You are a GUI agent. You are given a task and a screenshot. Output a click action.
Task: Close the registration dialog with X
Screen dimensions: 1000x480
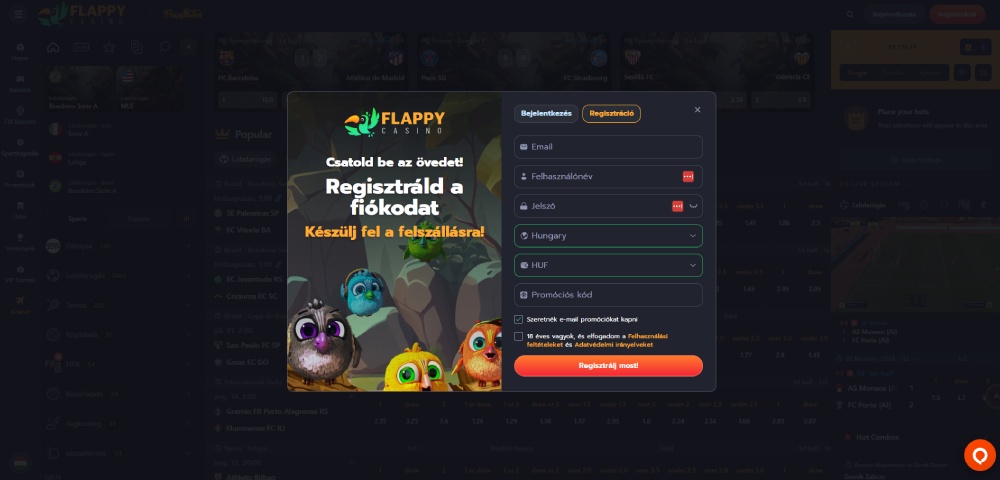click(697, 110)
